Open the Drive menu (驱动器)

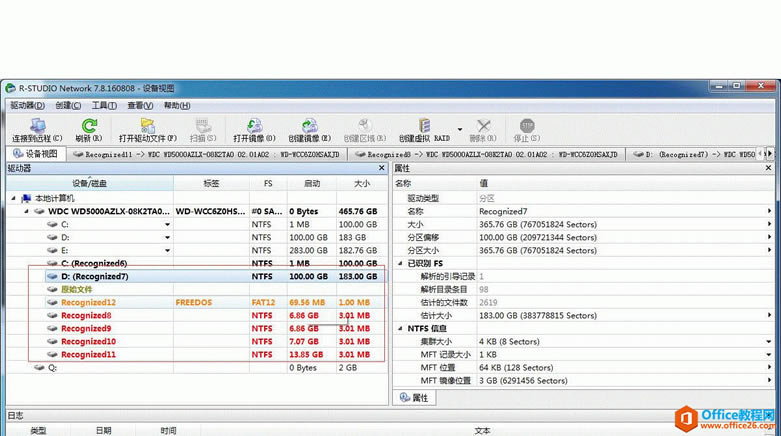(x=27, y=106)
